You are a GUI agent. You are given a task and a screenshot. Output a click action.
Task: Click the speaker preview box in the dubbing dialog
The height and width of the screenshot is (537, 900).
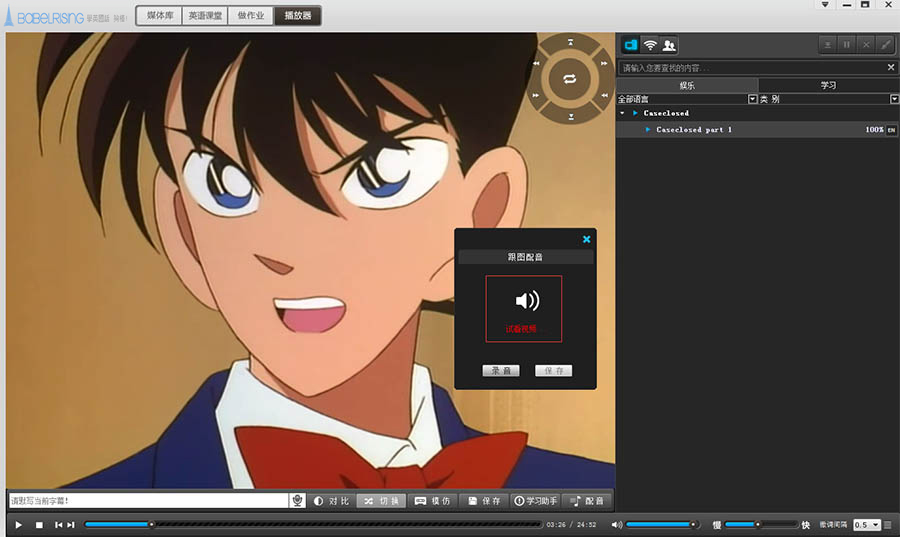click(x=523, y=309)
